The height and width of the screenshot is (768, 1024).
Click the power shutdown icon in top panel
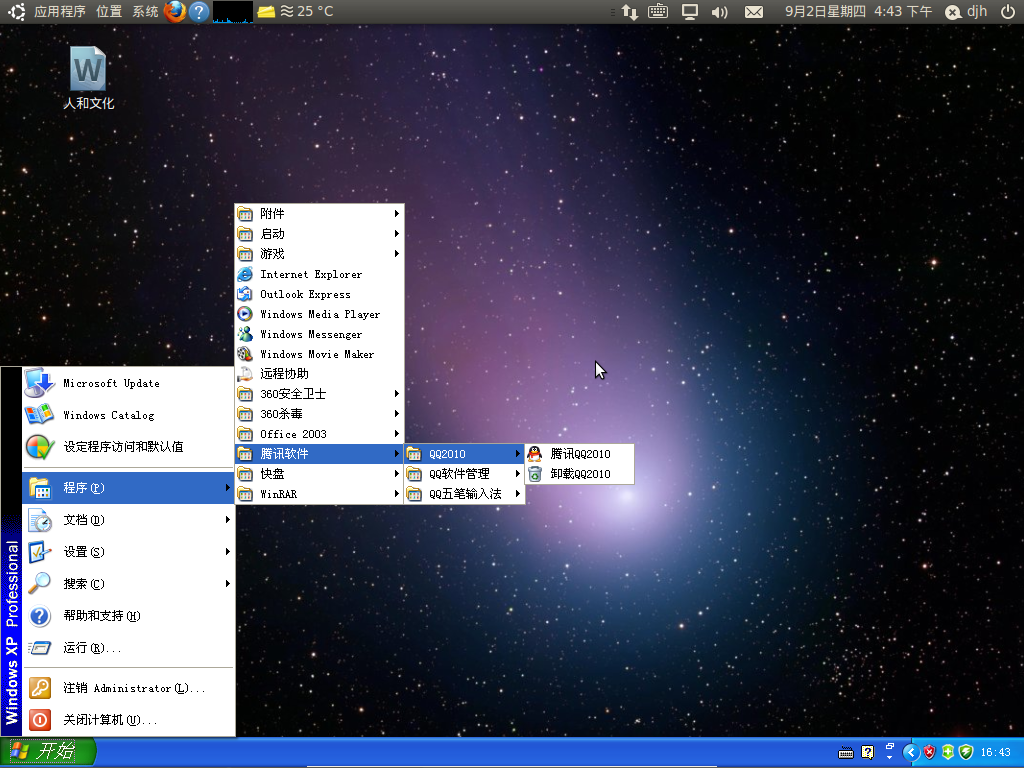pyautogui.click(x=1008, y=11)
